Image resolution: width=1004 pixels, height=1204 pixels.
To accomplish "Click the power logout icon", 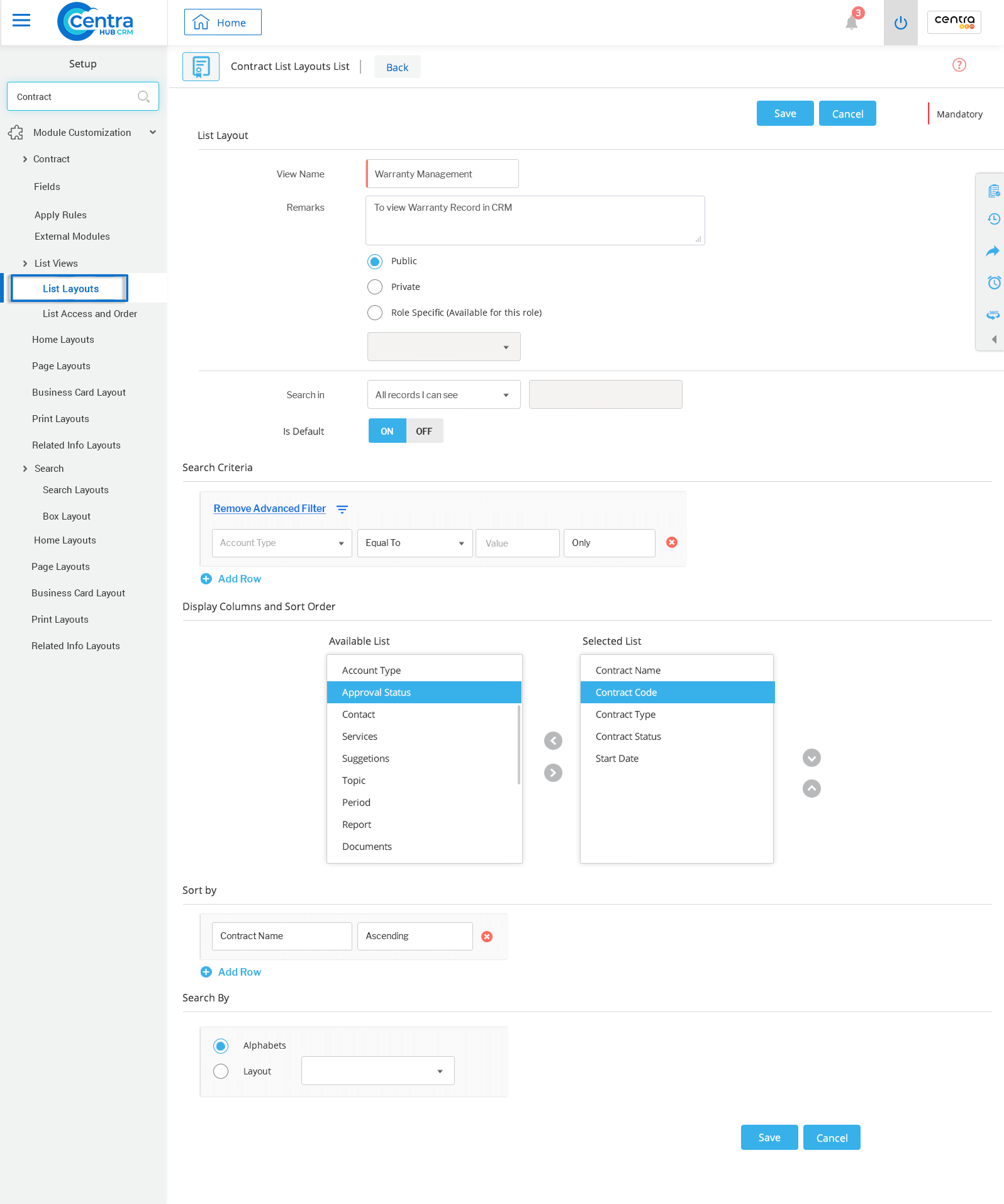I will click(900, 23).
